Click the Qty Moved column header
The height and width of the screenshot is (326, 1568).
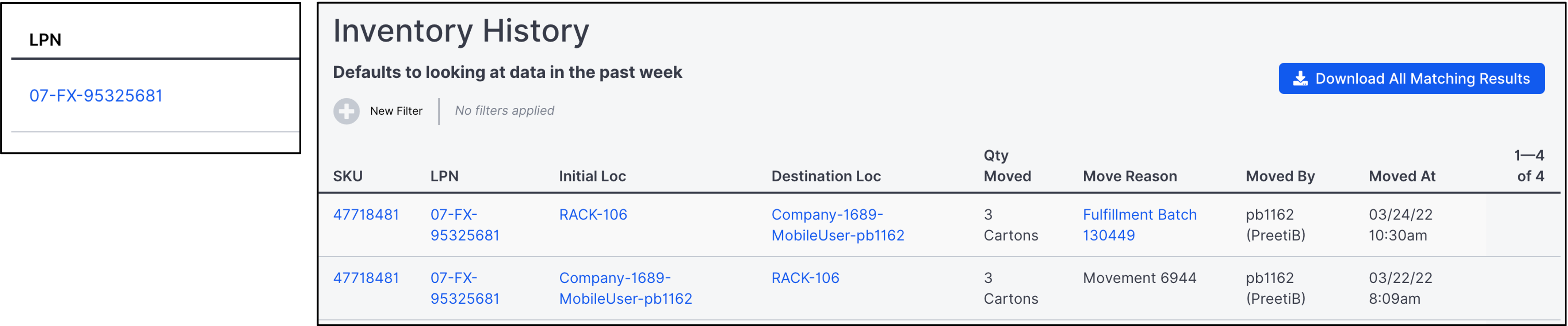coord(1007,166)
